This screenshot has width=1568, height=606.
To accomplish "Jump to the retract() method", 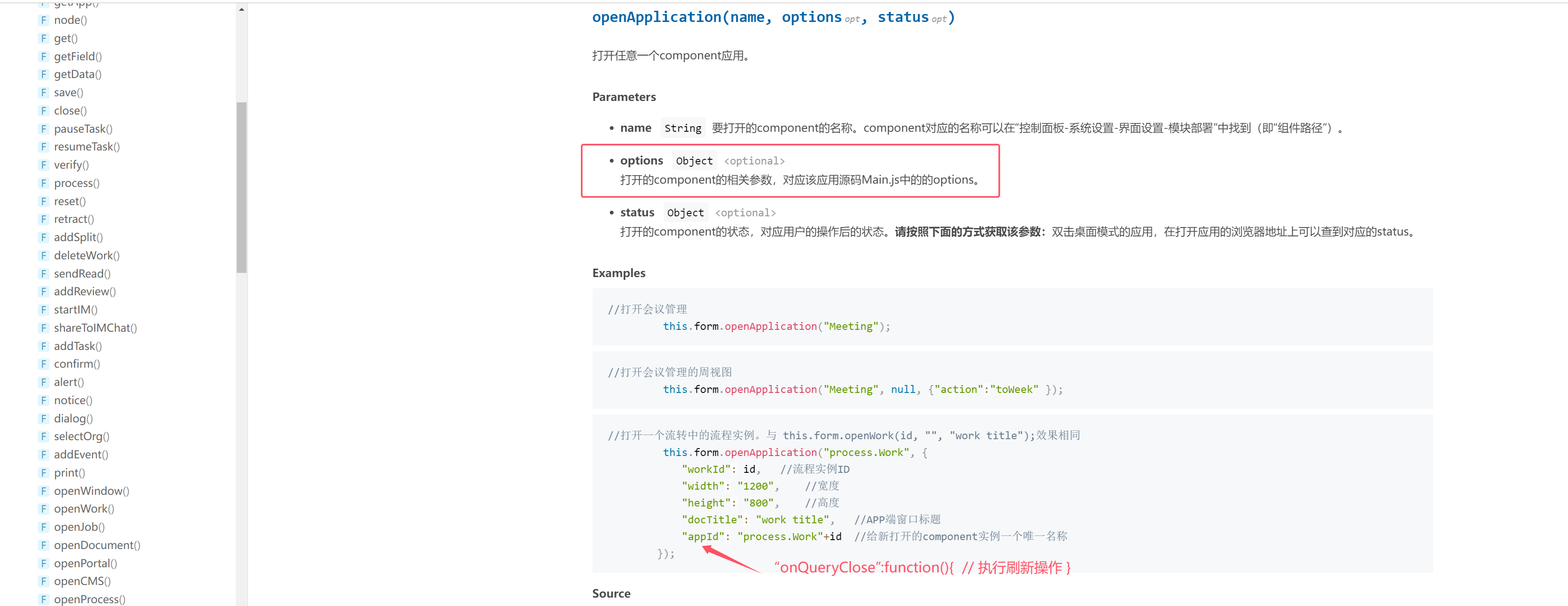I will tap(74, 219).
